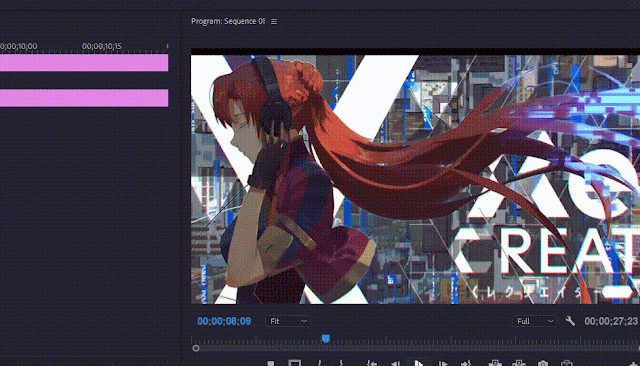Image resolution: width=640 pixels, height=366 pixels.
Task: Click the blue 00;00;08;09 playhead timecode
Action: tap(224, 322)
